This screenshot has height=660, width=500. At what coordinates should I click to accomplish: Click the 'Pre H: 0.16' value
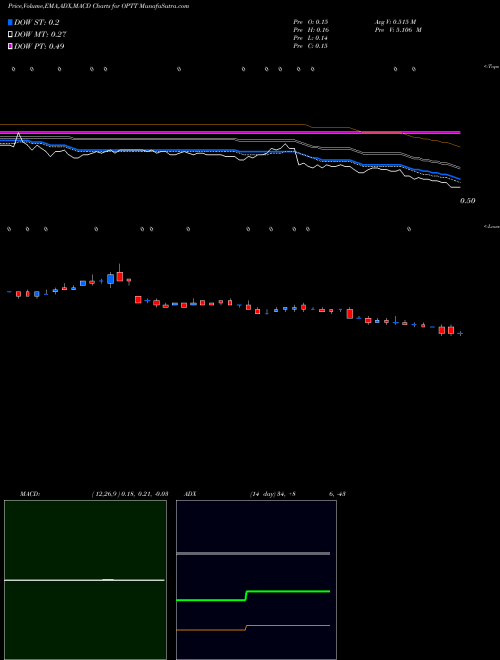tap(311, 30)
